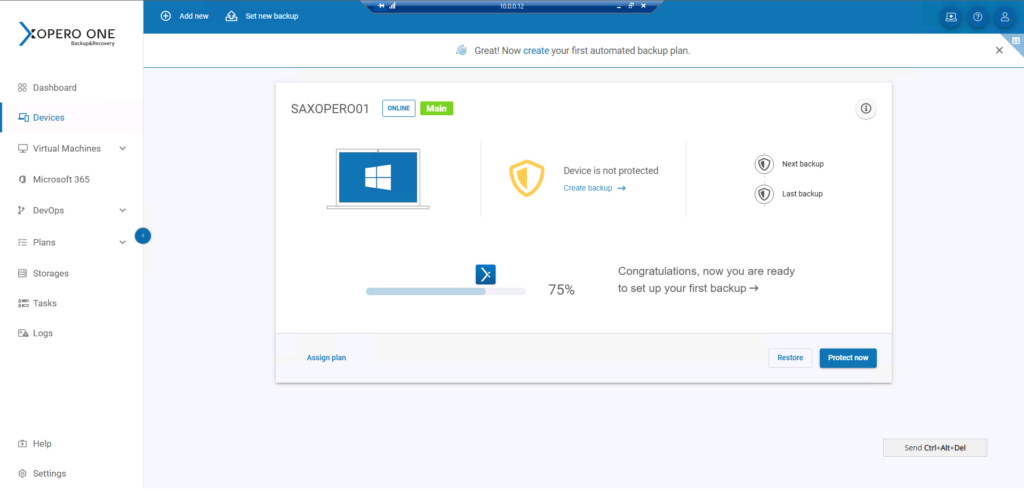Screen dimensions: 1024x491
Task: Click the Restore button
Action: pos(790,358)
